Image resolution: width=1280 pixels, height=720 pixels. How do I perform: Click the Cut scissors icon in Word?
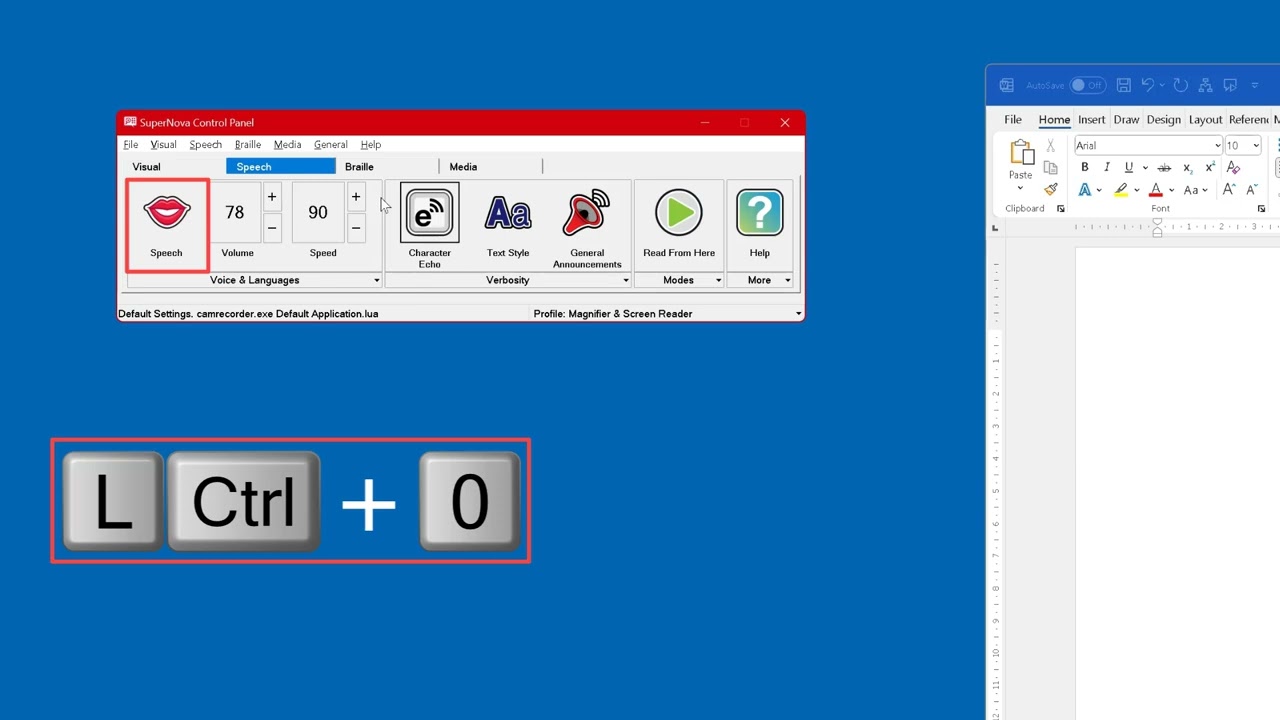[x=1051, y=146]
